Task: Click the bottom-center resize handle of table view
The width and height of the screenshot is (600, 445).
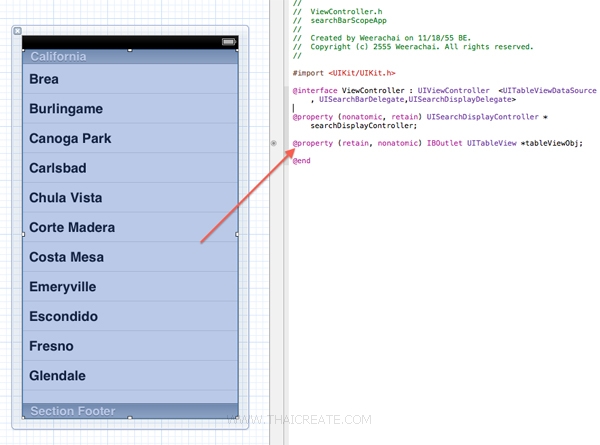Action: pyautogui.click(x=130, y=418)
